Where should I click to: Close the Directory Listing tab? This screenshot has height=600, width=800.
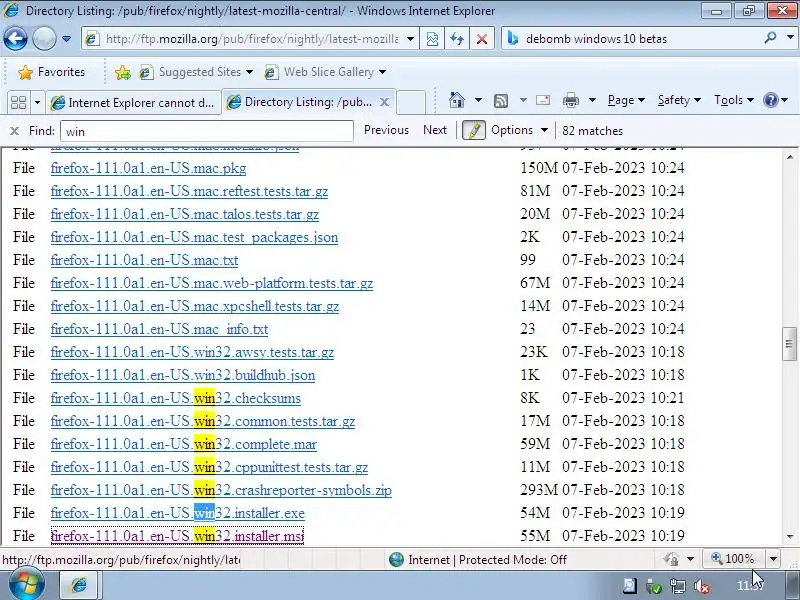[385, 103]
